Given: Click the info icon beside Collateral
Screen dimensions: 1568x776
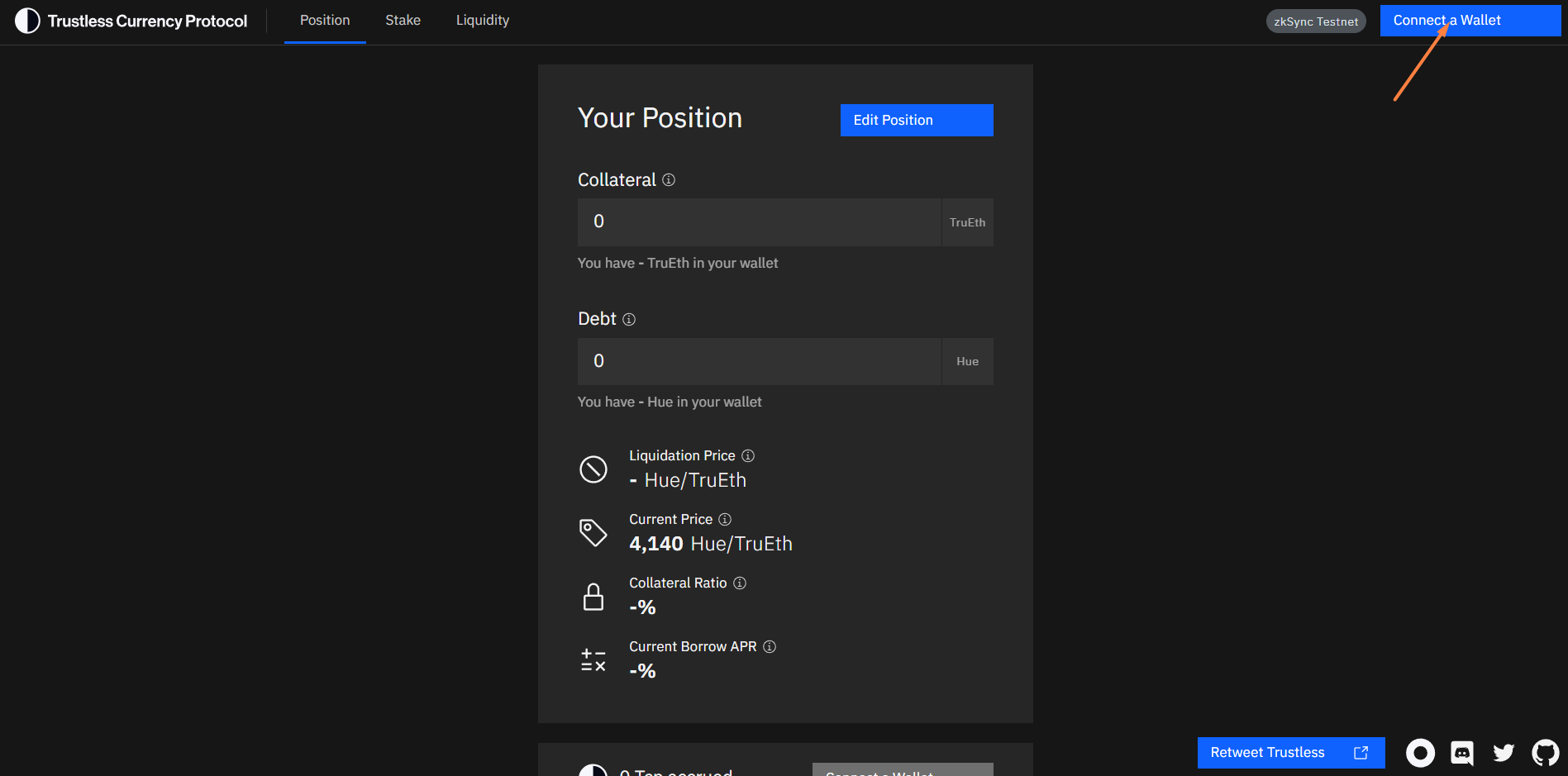Looking at the screenshot, I should coord(669,179).
